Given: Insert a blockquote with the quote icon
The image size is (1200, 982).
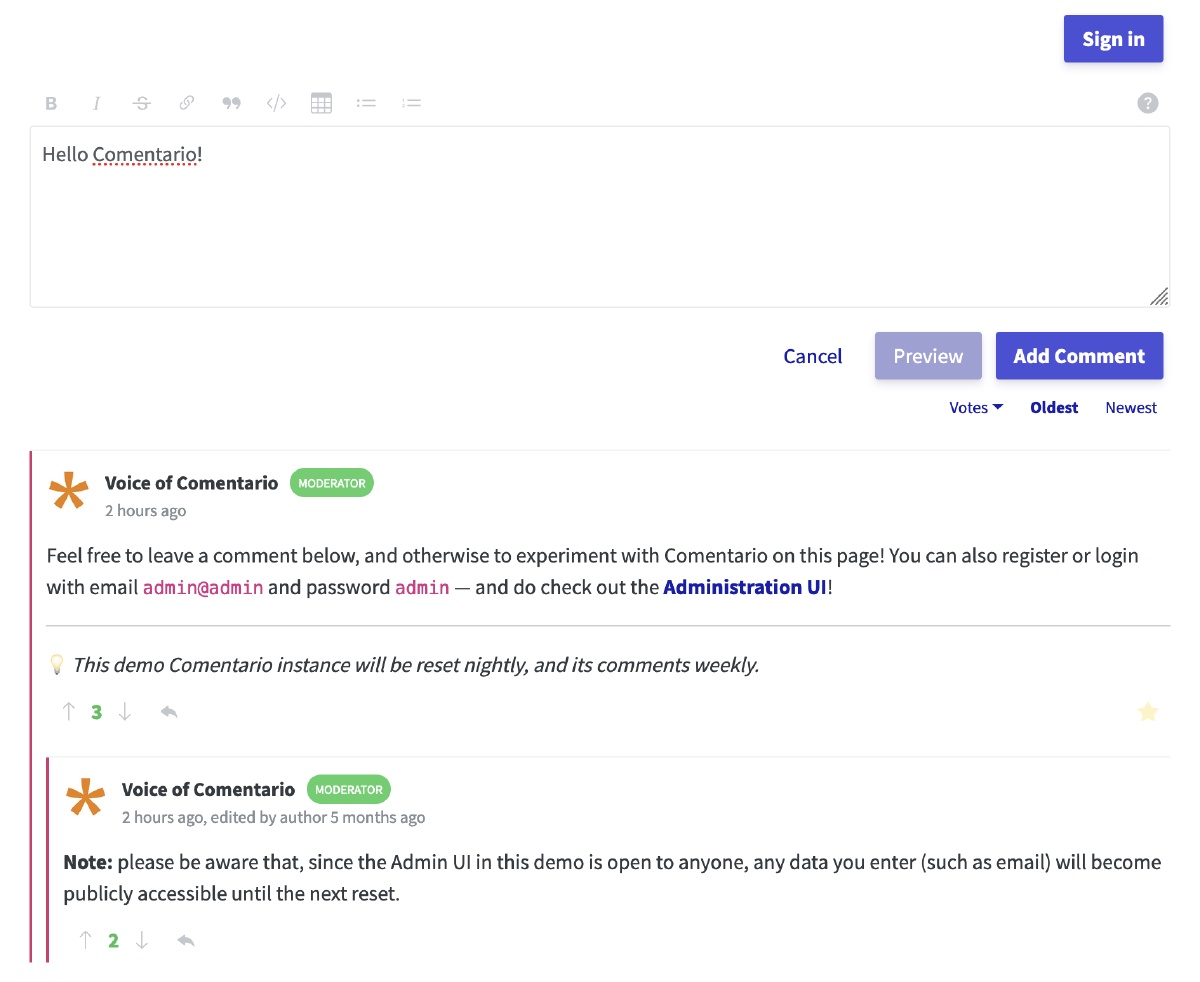Looking at the screenshot, I should [232, 103].
